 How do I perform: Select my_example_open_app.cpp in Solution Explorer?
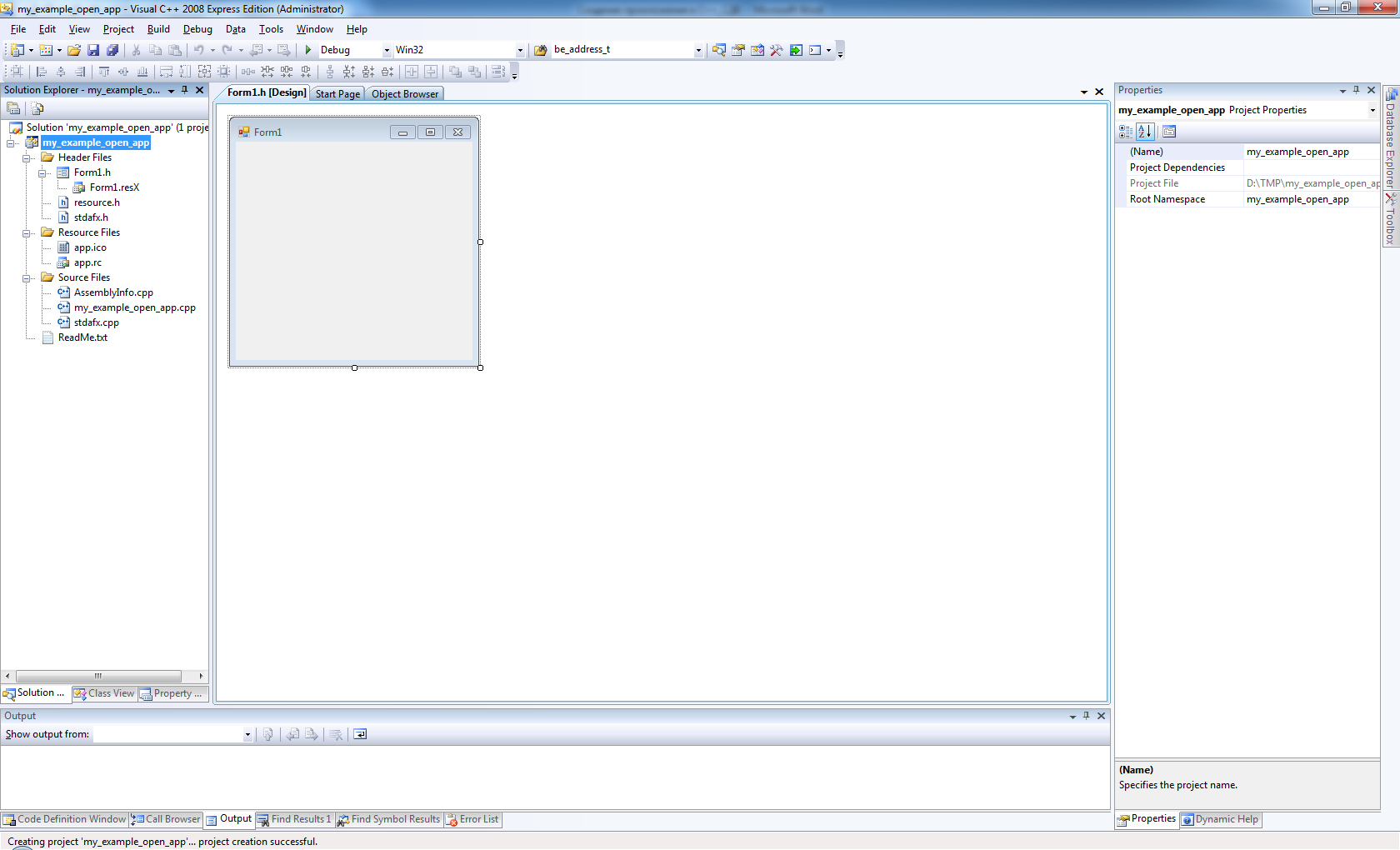coord(134,307)
